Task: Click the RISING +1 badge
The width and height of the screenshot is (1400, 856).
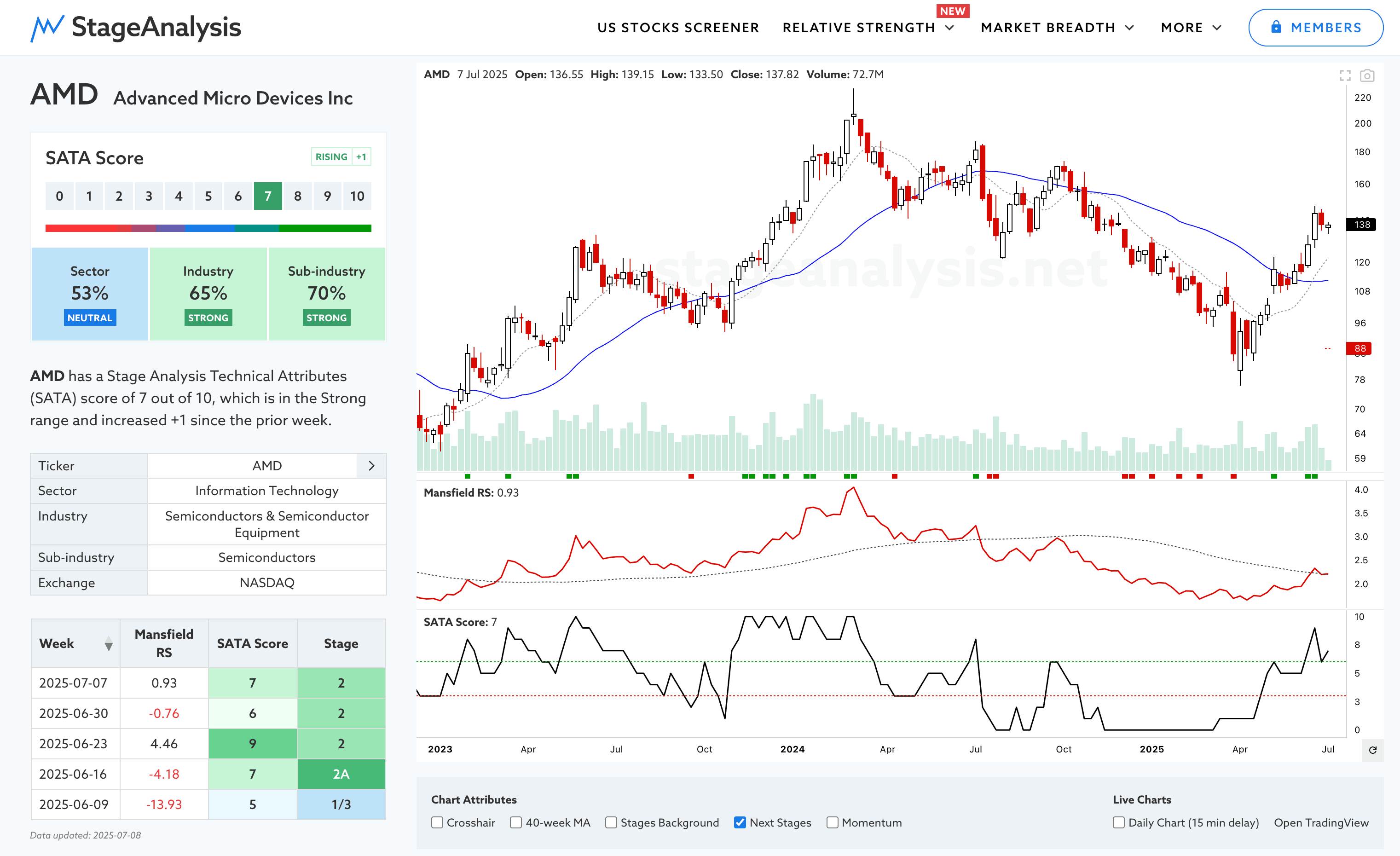Action: coord(341,157)
